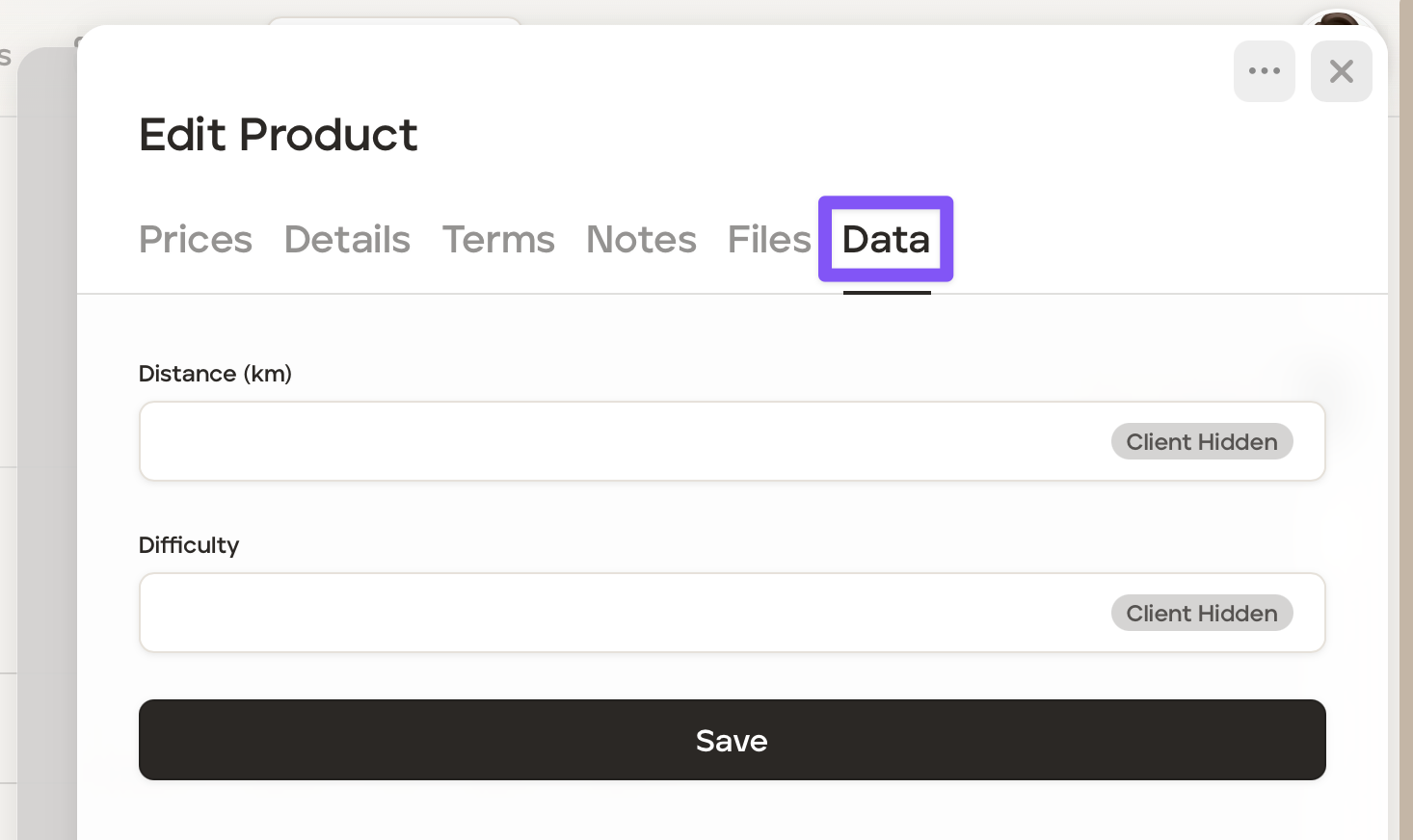Click the underline beneath the Data tab
This screenshot has height=840, width=1413.
tap(887, 292)
